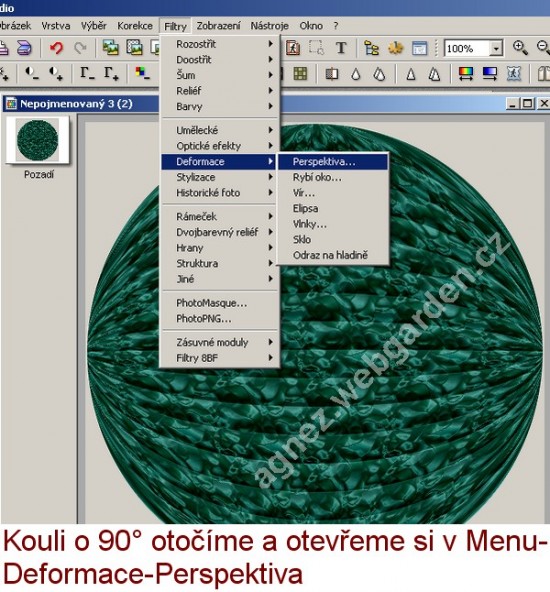This screenshot has height=592, width=550.
Task: Click the water drop blur icon
Action: (356, 74)
